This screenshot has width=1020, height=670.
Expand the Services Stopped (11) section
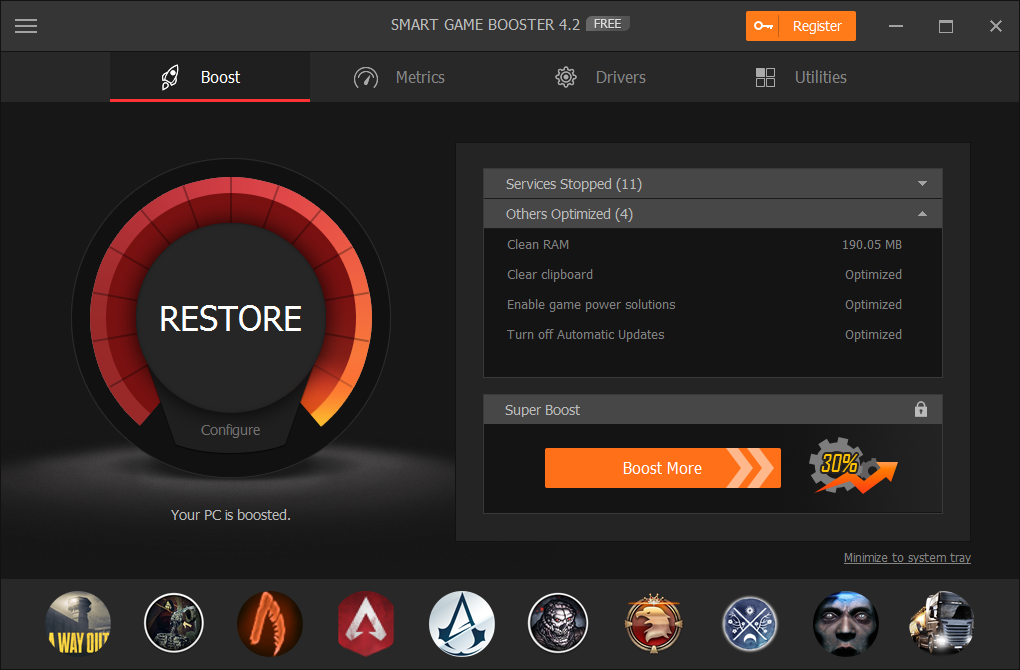[x=712, y=184]
